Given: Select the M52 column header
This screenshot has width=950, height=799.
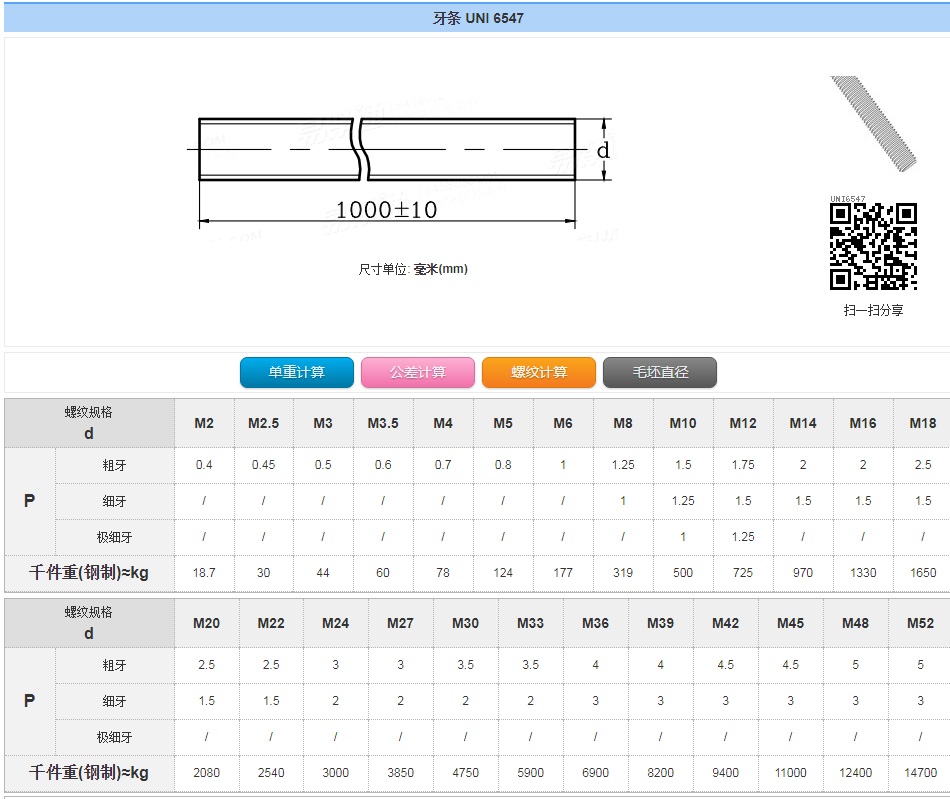Looking at the screenshot, I should coord(920,623).
